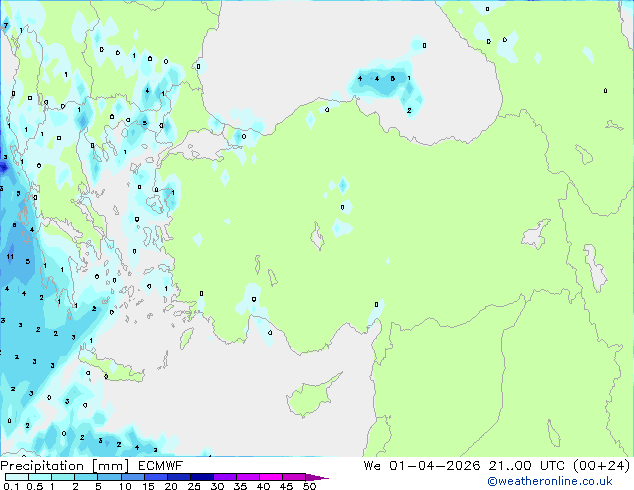Click the '0.5' legend label

point(34,486)
